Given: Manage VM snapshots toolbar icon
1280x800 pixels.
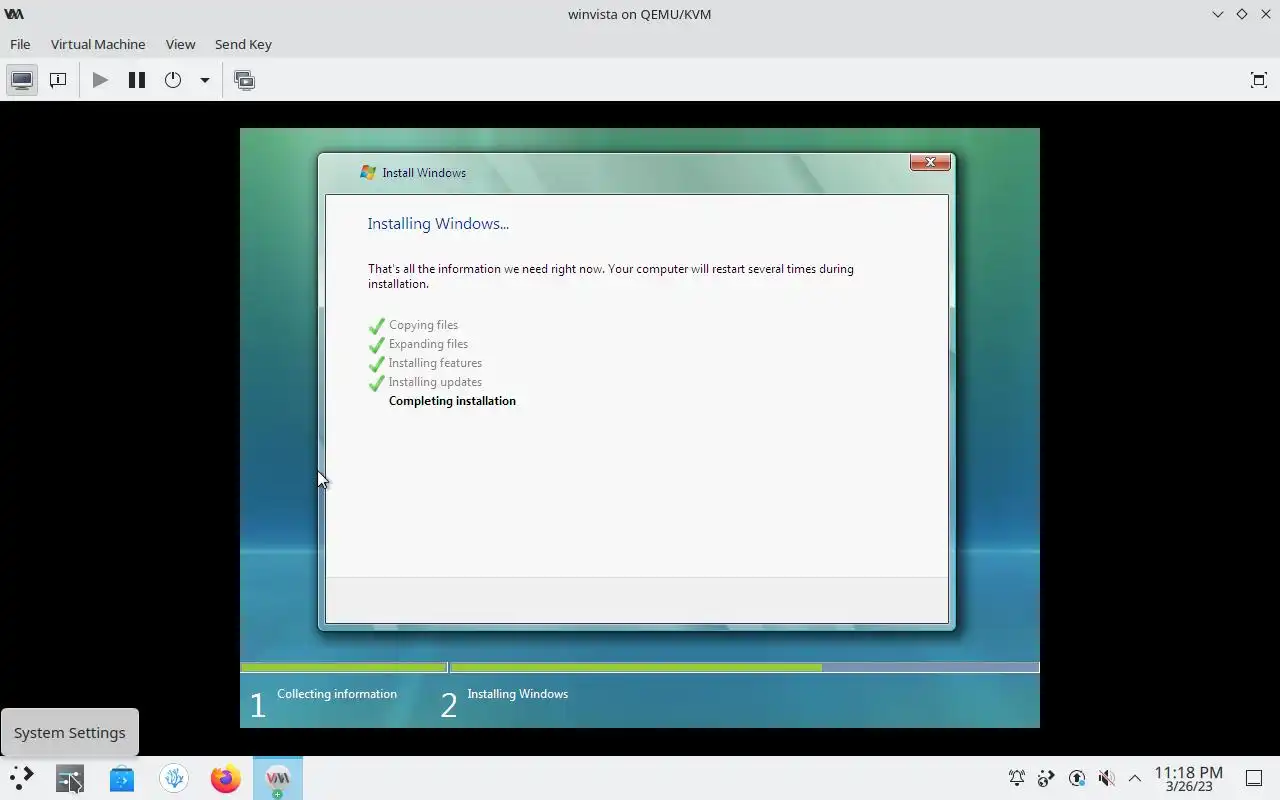Looking at the screenshot, I should pyautogui.click(x=244, y=80).
